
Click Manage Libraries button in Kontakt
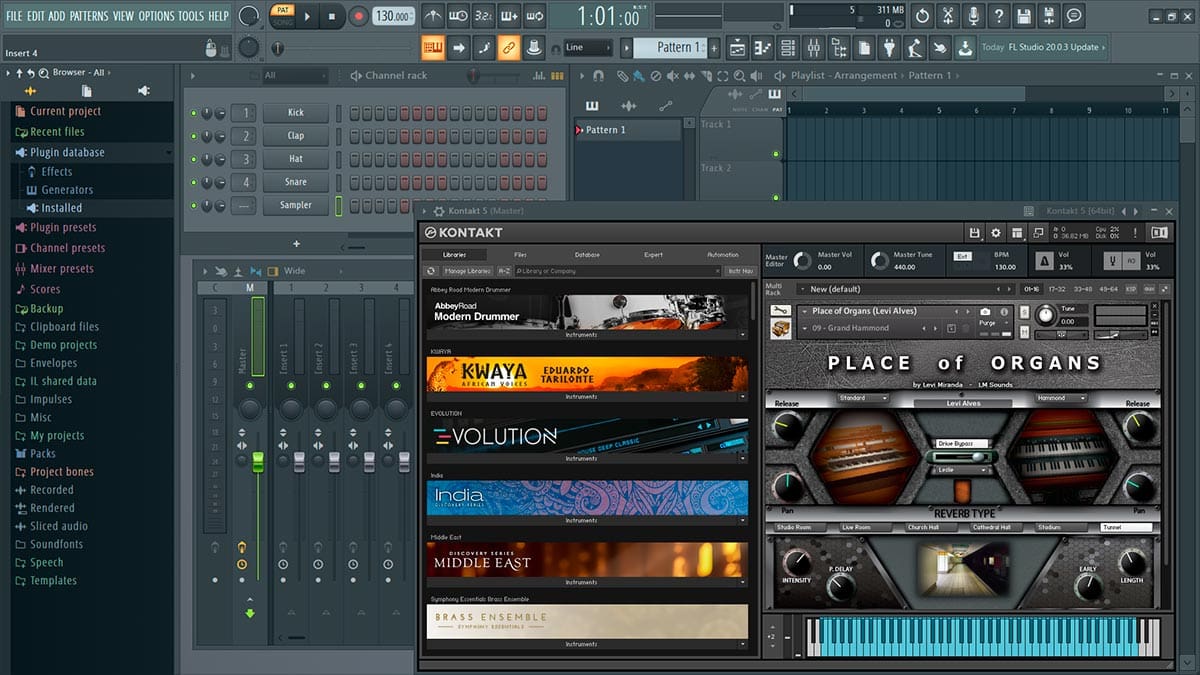[x=467, y=271]
